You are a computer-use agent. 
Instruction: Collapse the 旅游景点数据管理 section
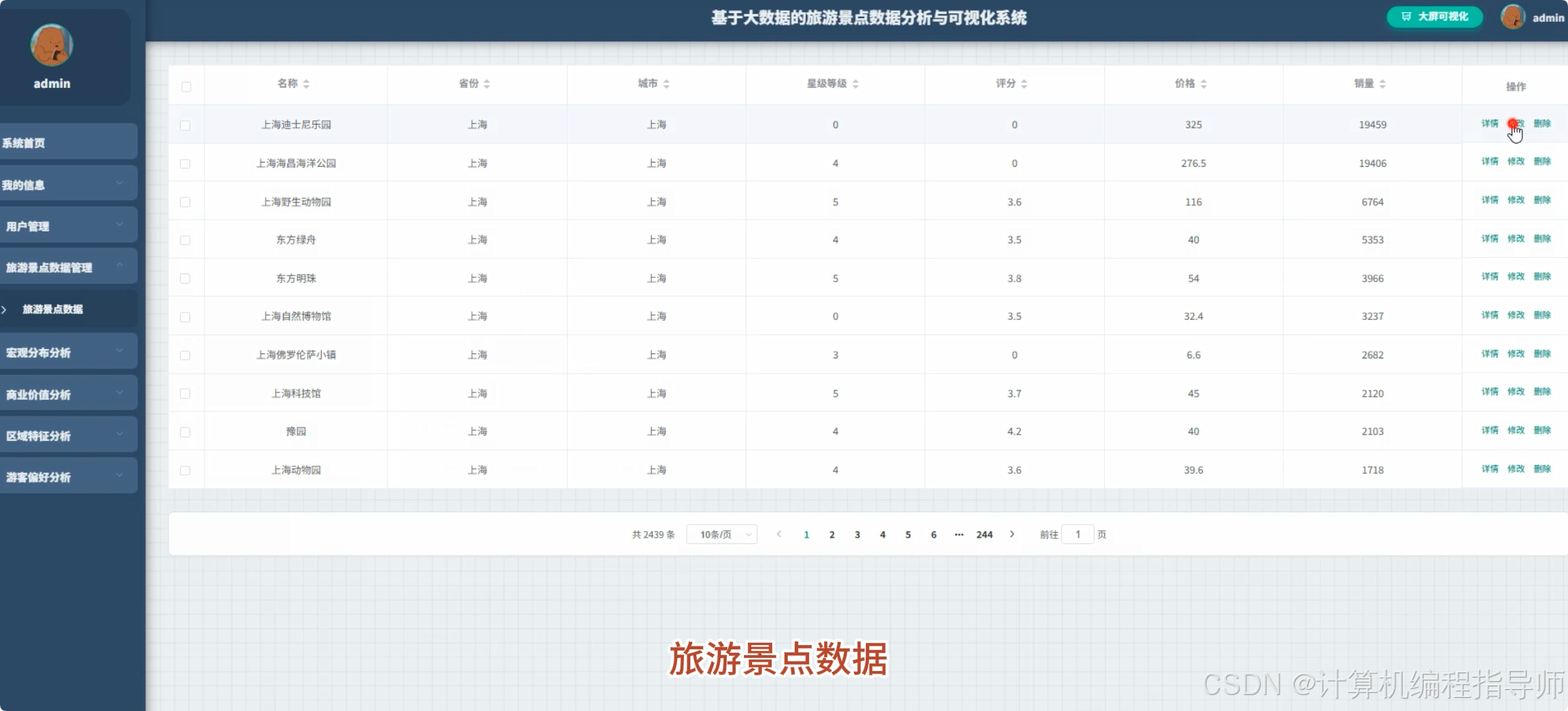click(x=69, y=266)
